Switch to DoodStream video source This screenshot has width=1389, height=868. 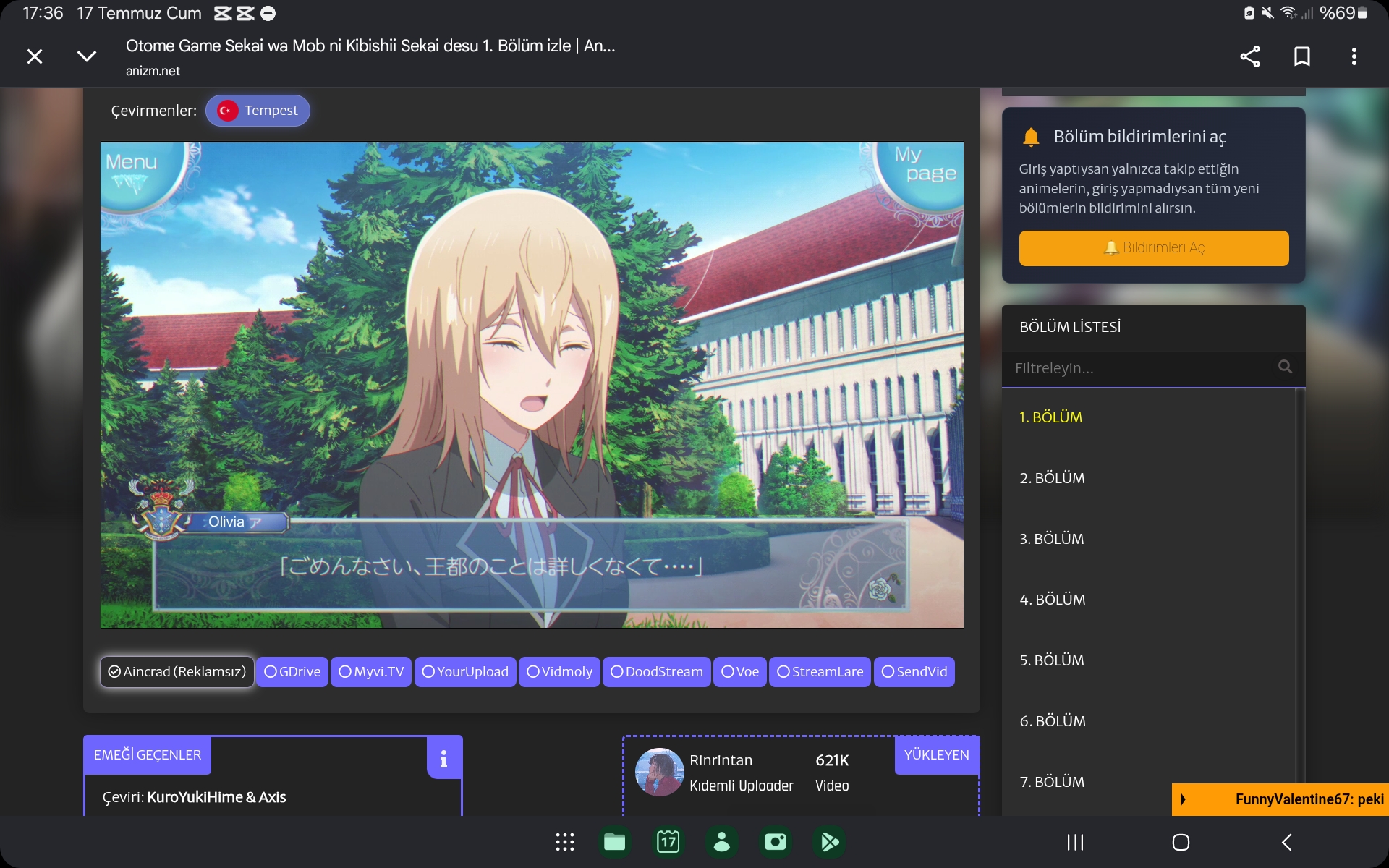(657, 672)
